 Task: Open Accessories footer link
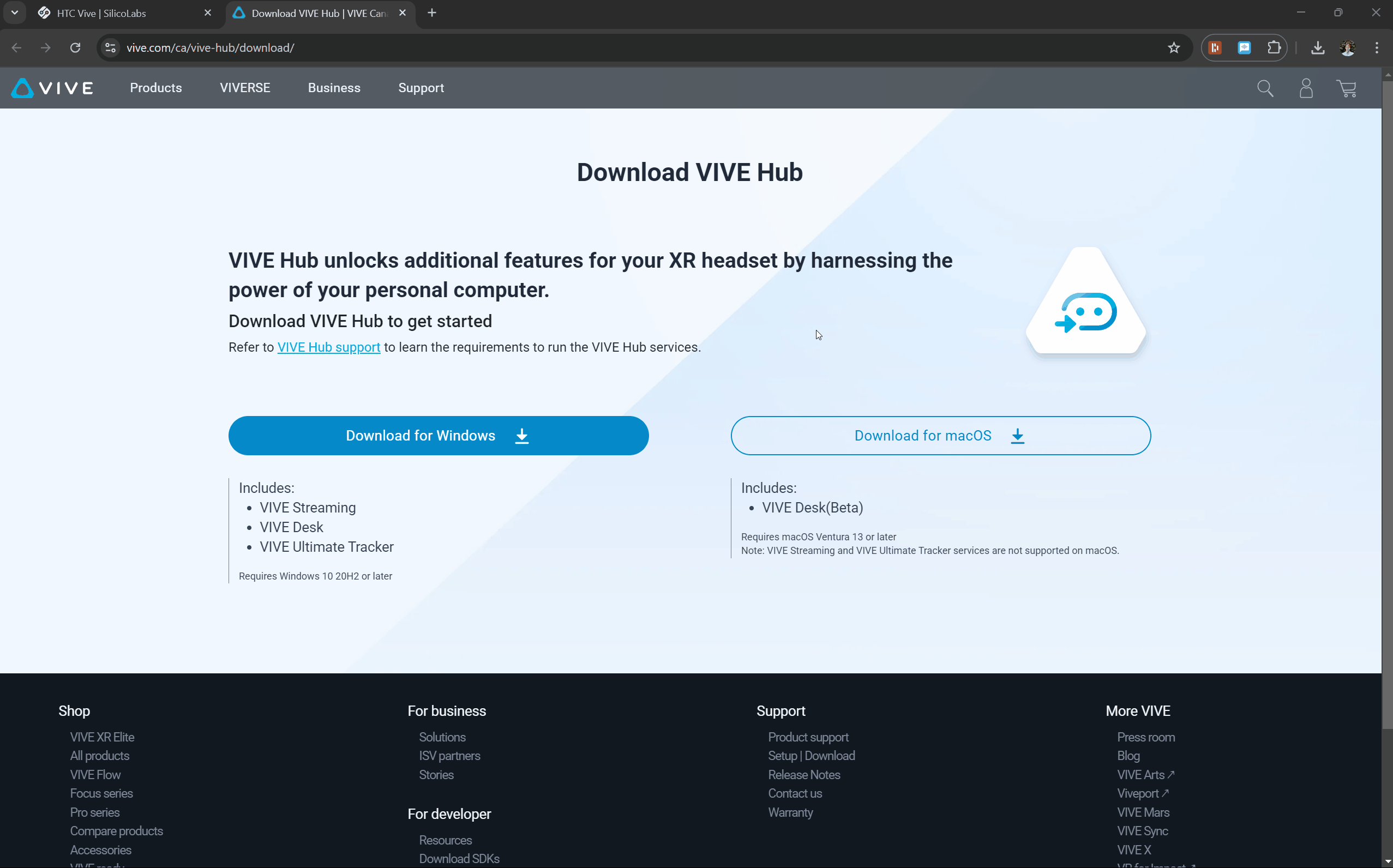(x=100, y=850)
